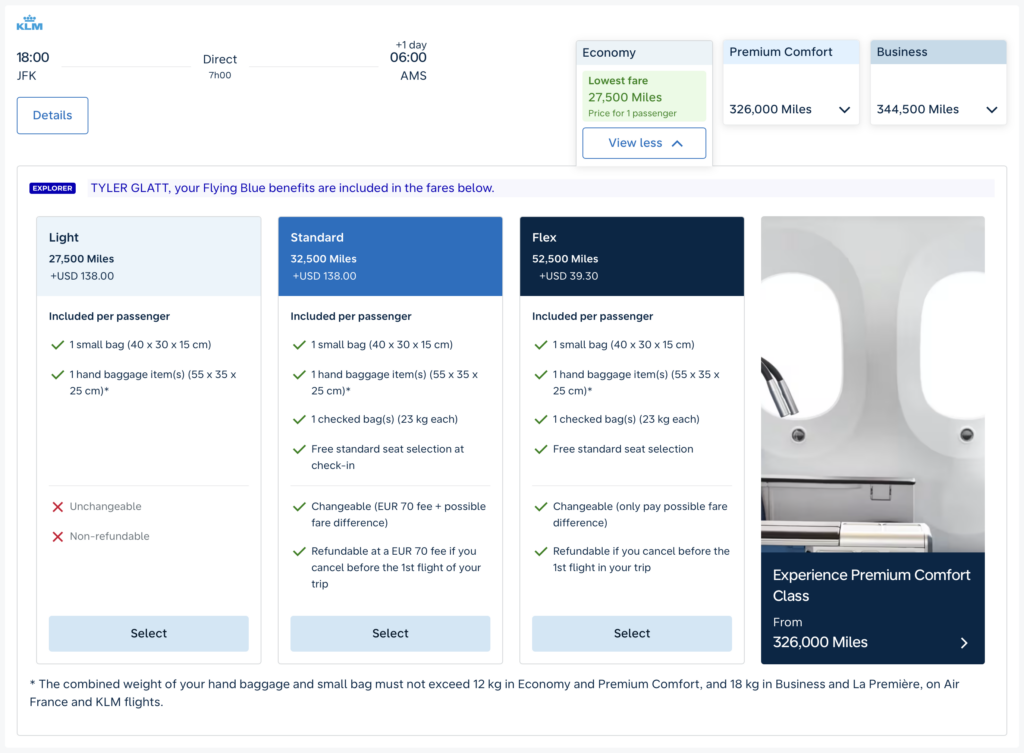Click the AMS airport code
Viewport: 1024px width, 753px height.
[413, 76]
